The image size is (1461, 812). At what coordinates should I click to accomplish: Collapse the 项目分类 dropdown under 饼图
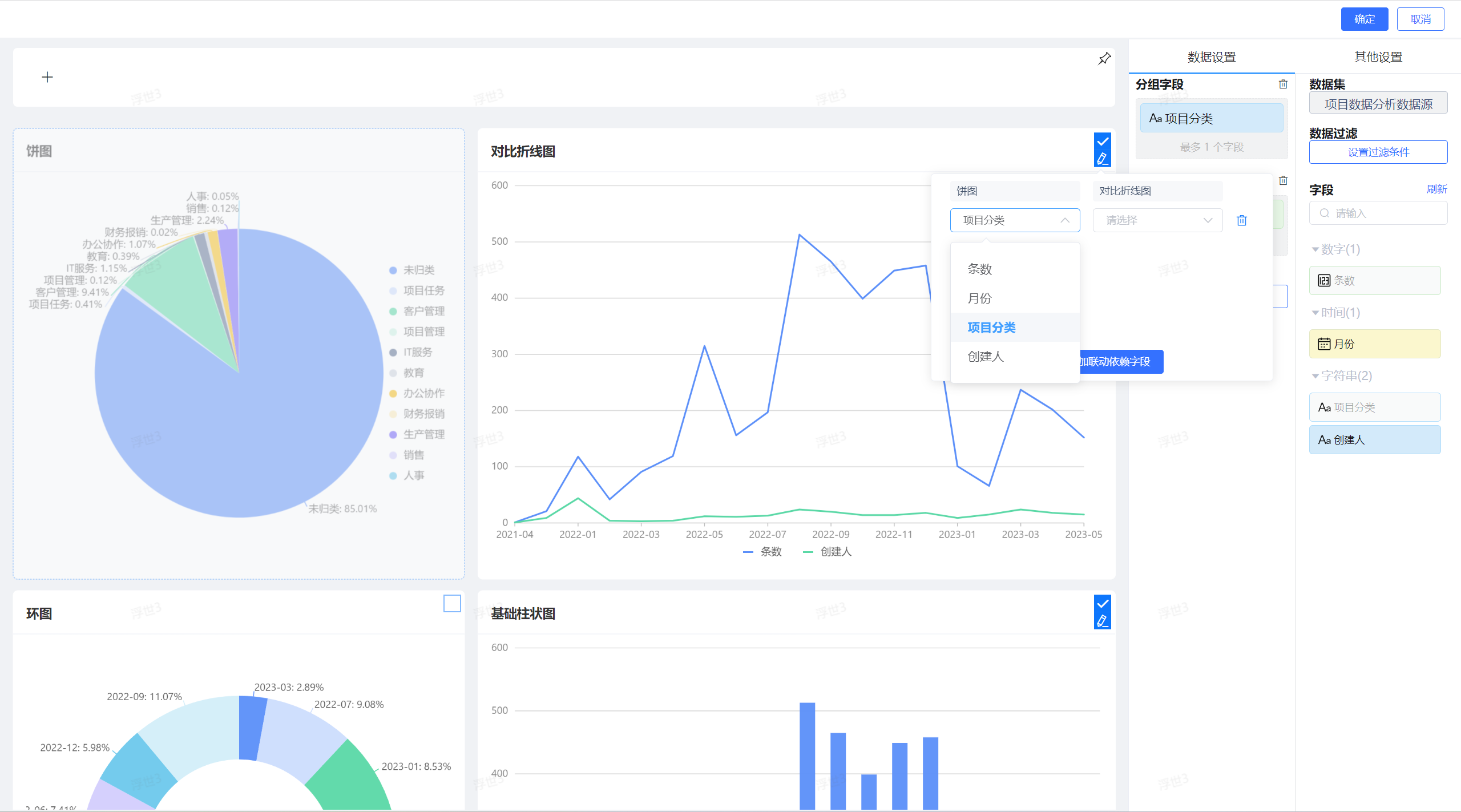coord(1015,220)
